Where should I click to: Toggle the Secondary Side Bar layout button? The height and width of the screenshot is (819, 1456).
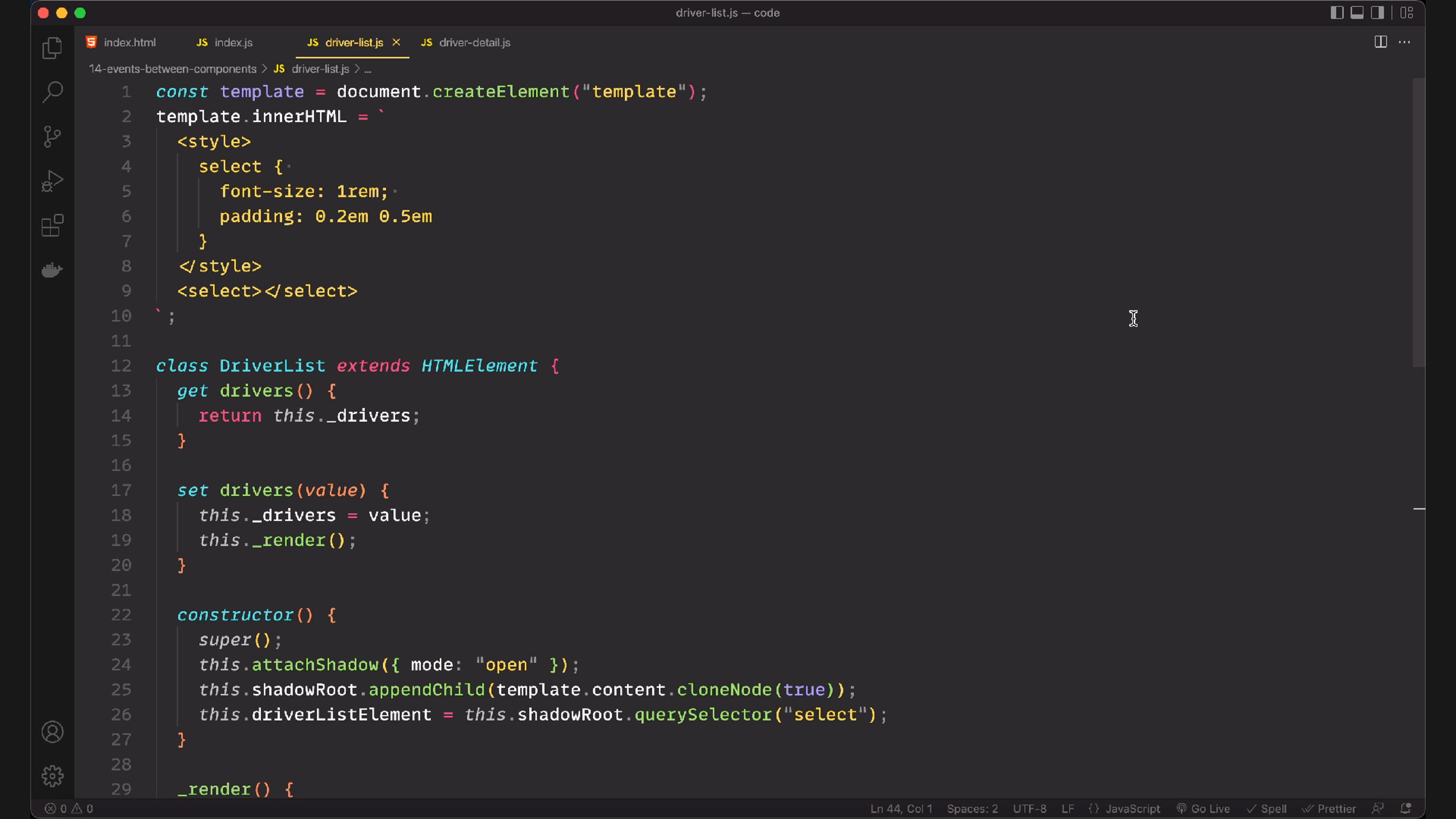coord(1378,13)
